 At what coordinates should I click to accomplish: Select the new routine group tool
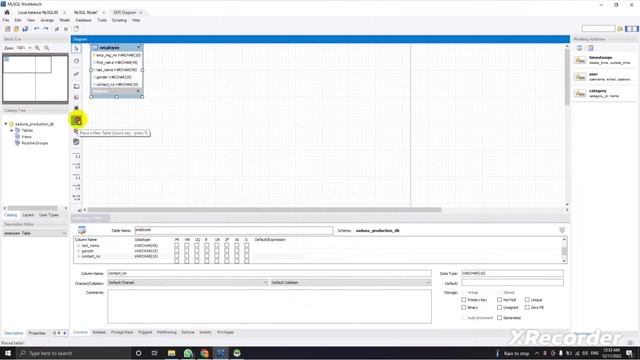[x=76, y=142]
